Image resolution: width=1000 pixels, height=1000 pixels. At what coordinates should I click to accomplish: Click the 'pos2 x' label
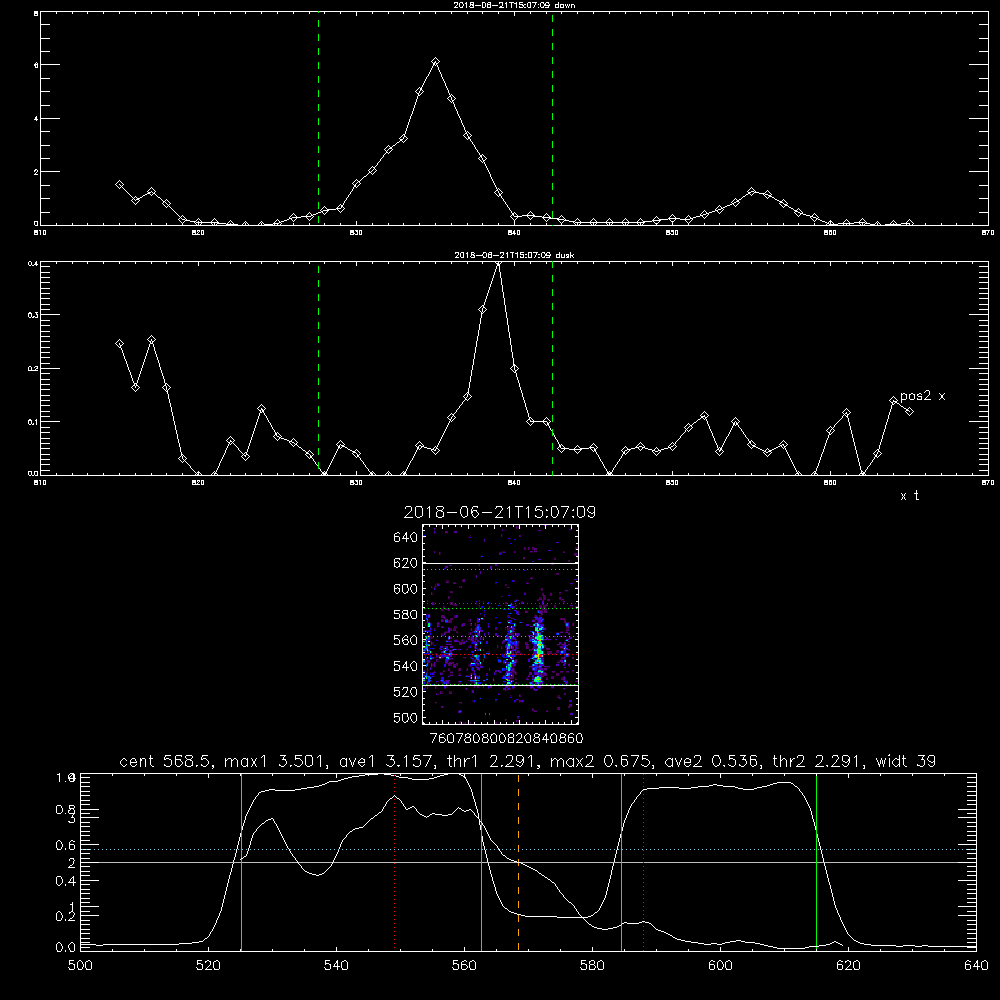click(922, 396)
